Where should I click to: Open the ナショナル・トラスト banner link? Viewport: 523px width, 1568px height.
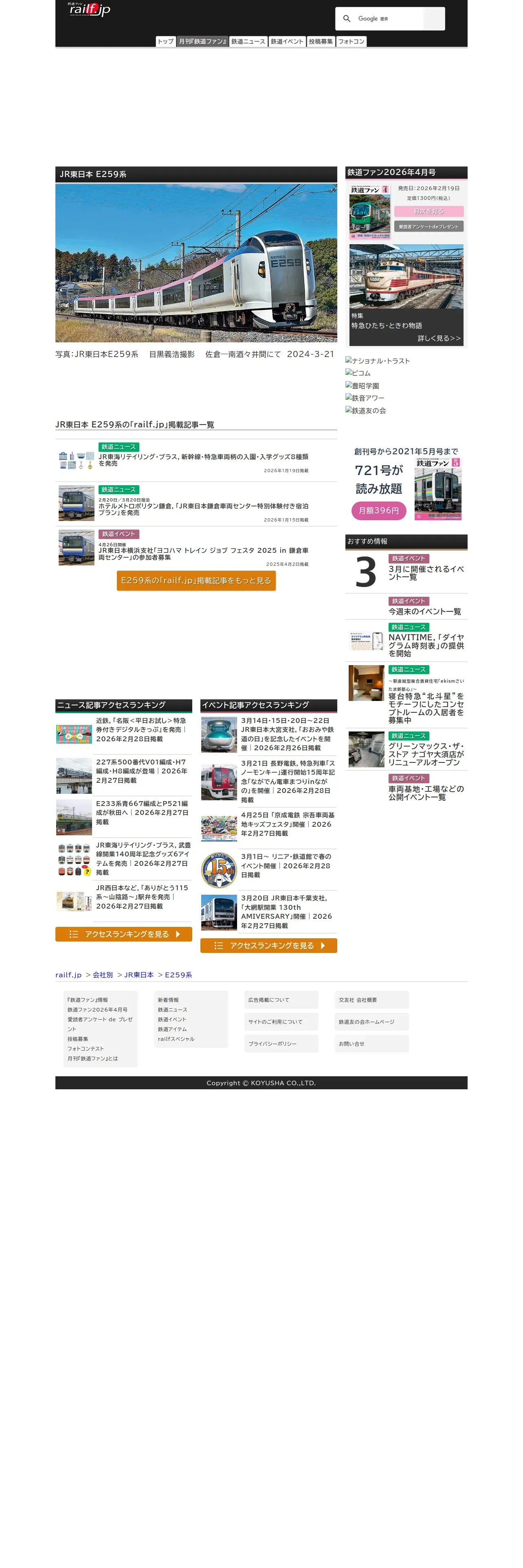[x=378, y=361]
